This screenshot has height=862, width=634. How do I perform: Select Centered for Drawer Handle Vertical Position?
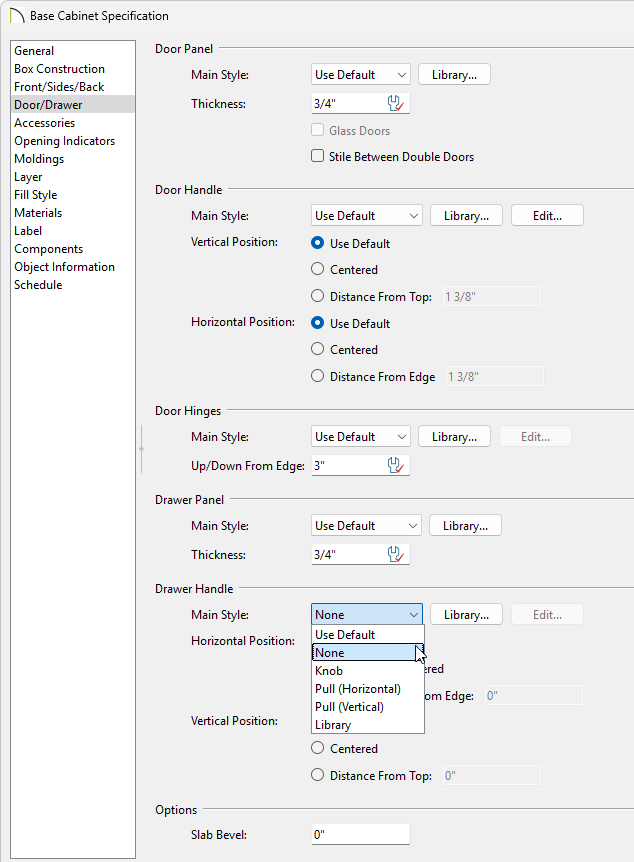[318, 748]
